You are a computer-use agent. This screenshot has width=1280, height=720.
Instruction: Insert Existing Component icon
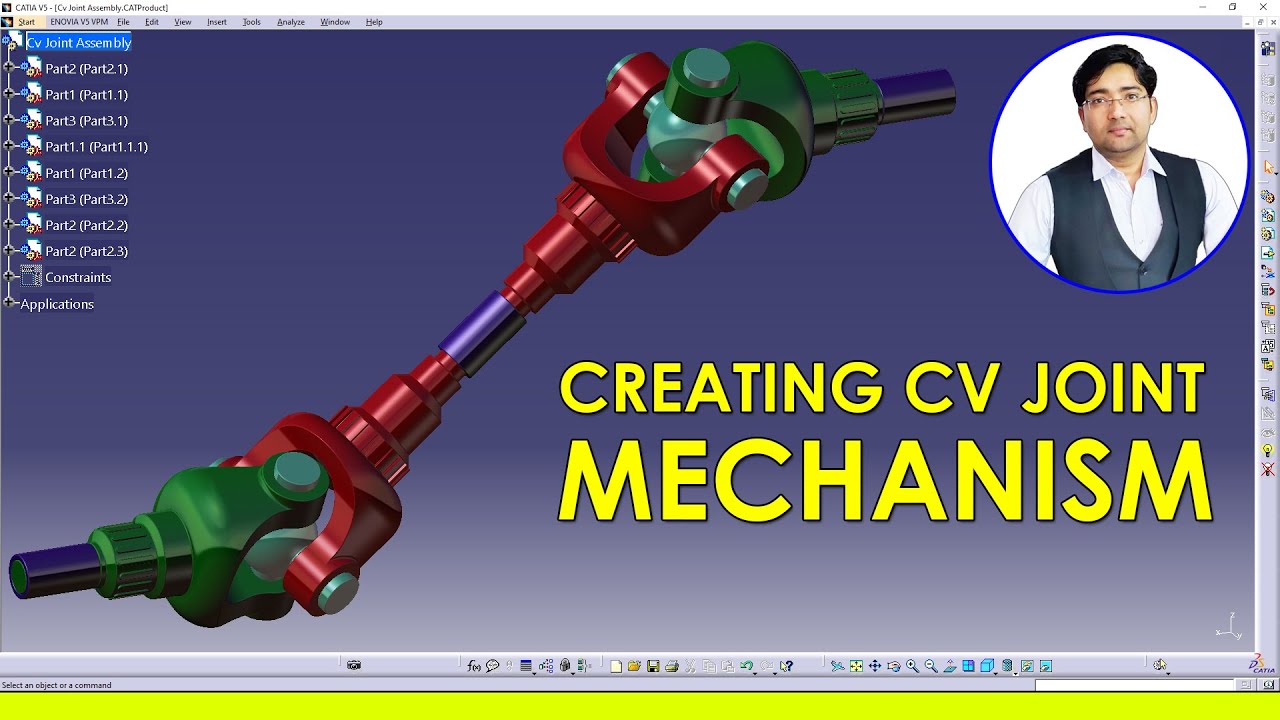[1268, 252]
